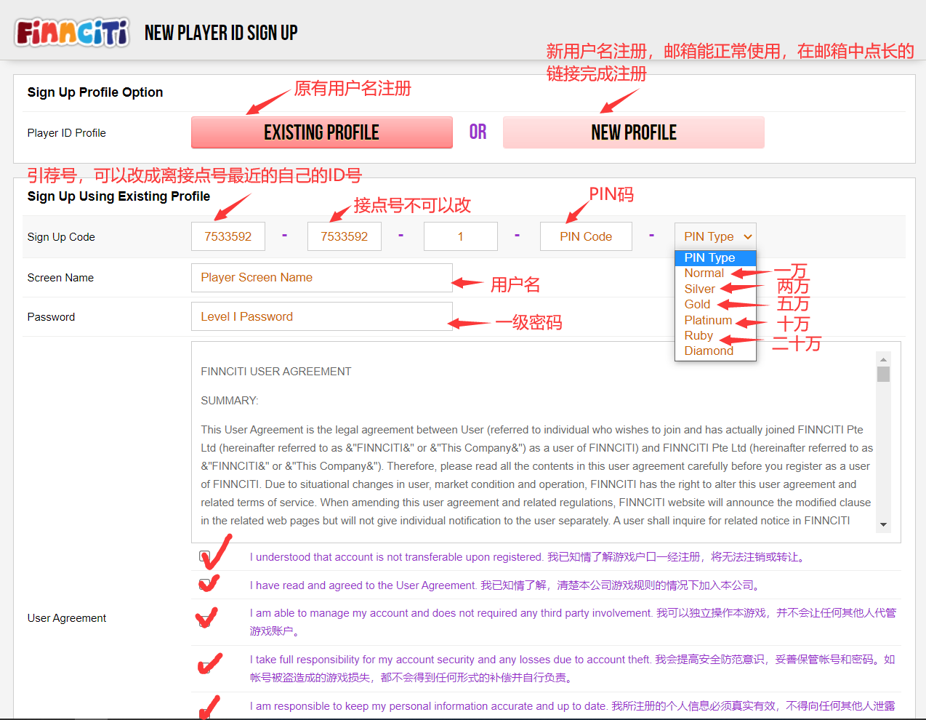This screenshot has height=720, width=926.
Task: Click the Finnciti logo
Action: (x=71, y=32)
